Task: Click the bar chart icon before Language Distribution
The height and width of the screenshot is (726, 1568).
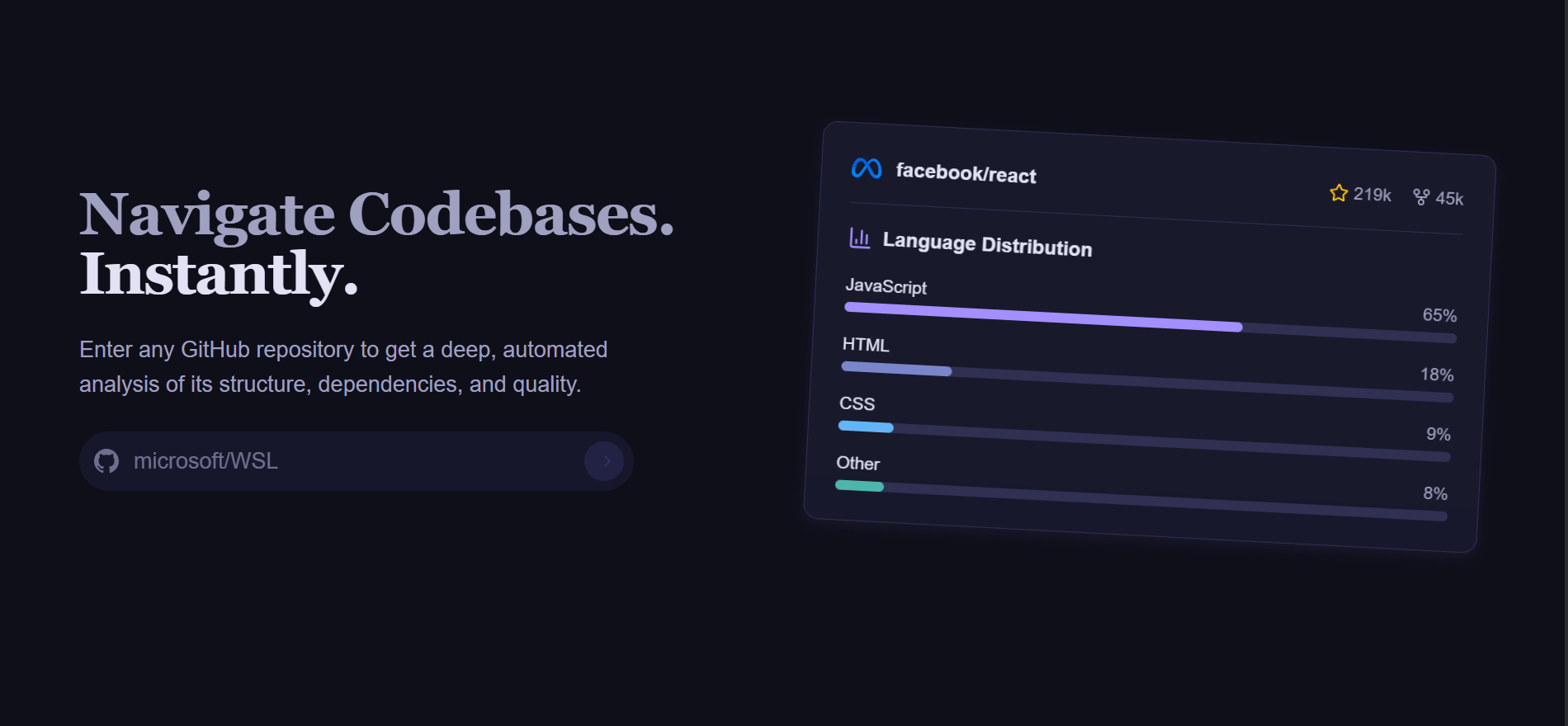Action: coord(858,238)
